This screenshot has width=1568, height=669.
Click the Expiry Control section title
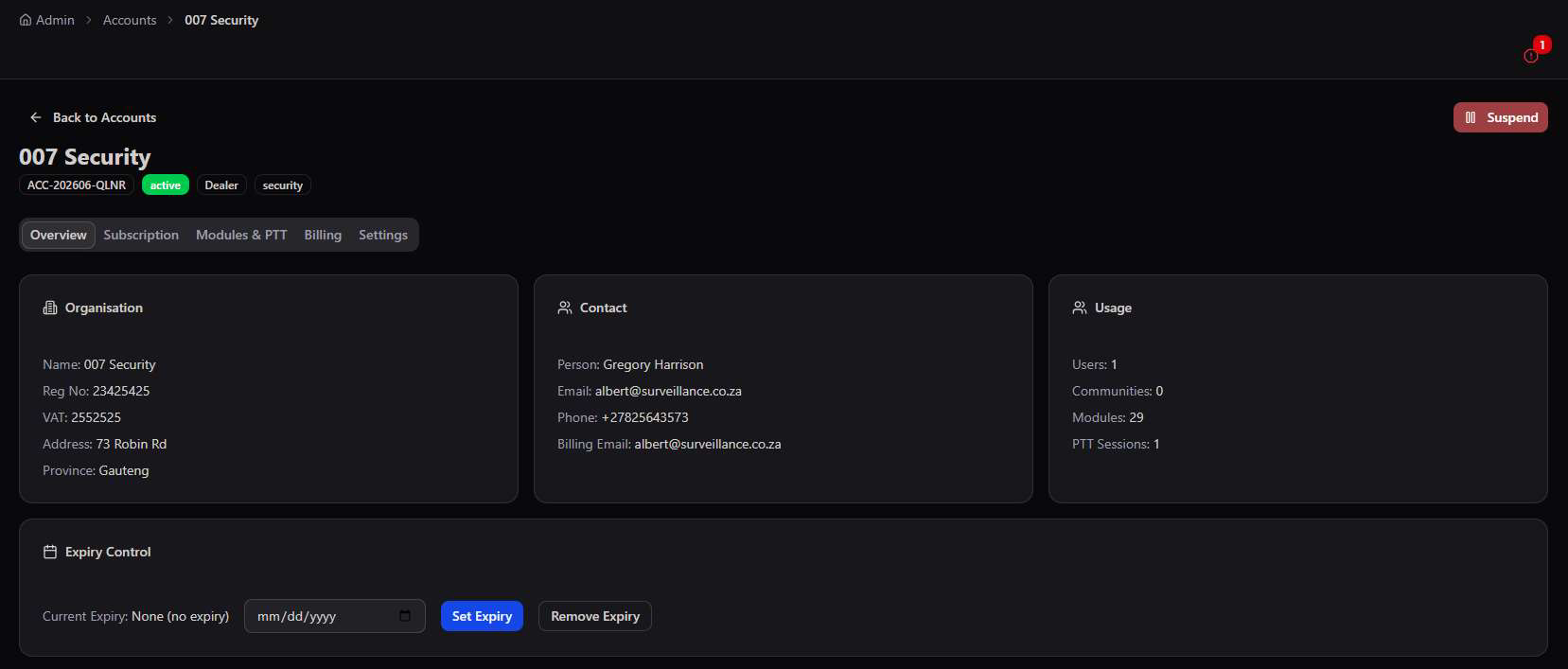point(108,552)
